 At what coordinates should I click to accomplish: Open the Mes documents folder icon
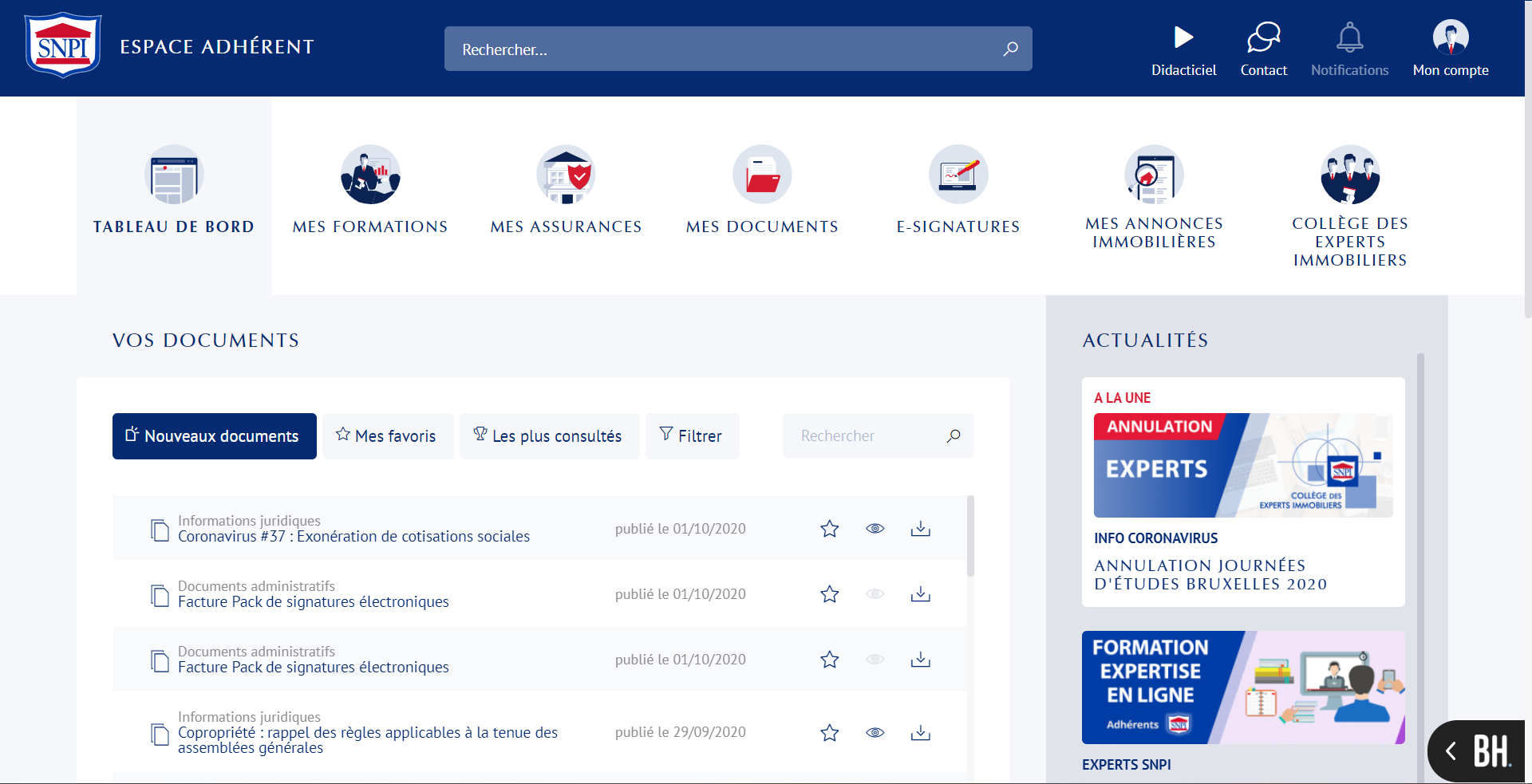(x=762, y=175)
